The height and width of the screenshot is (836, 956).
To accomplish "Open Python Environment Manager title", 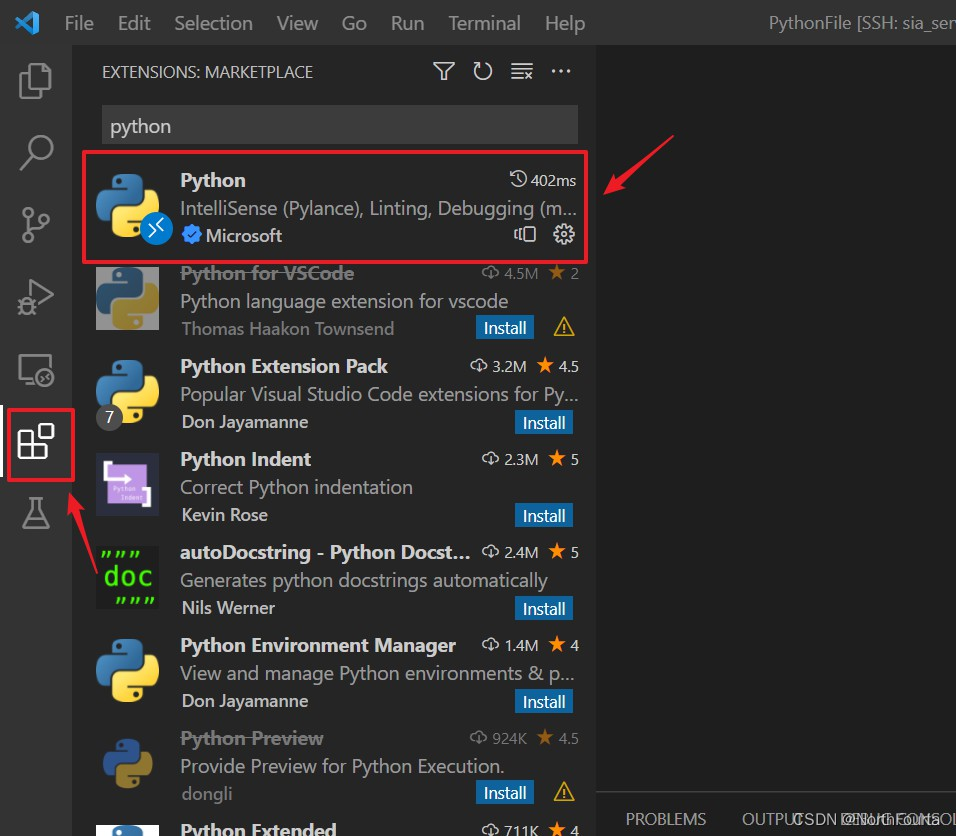I will [x=318, y=645].
